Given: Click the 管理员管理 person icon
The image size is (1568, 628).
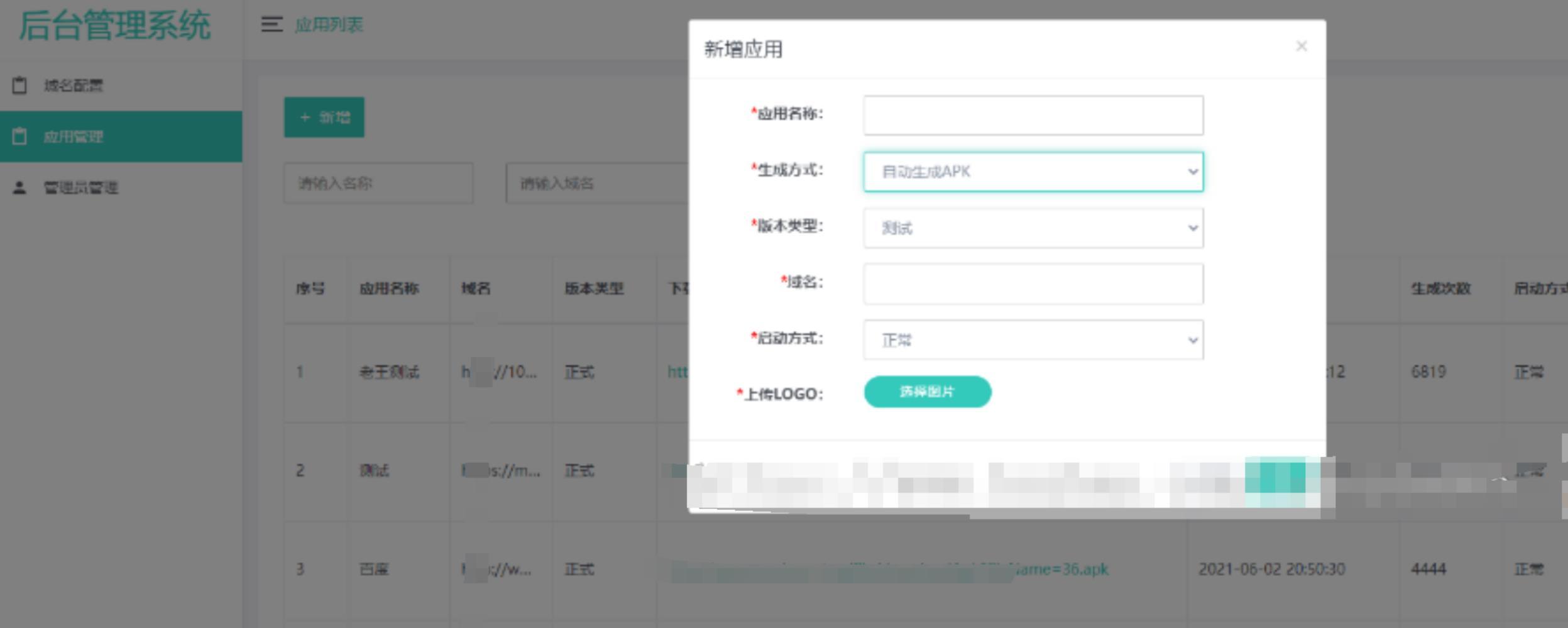Looking at the screenshot, I should pos(19,187).
